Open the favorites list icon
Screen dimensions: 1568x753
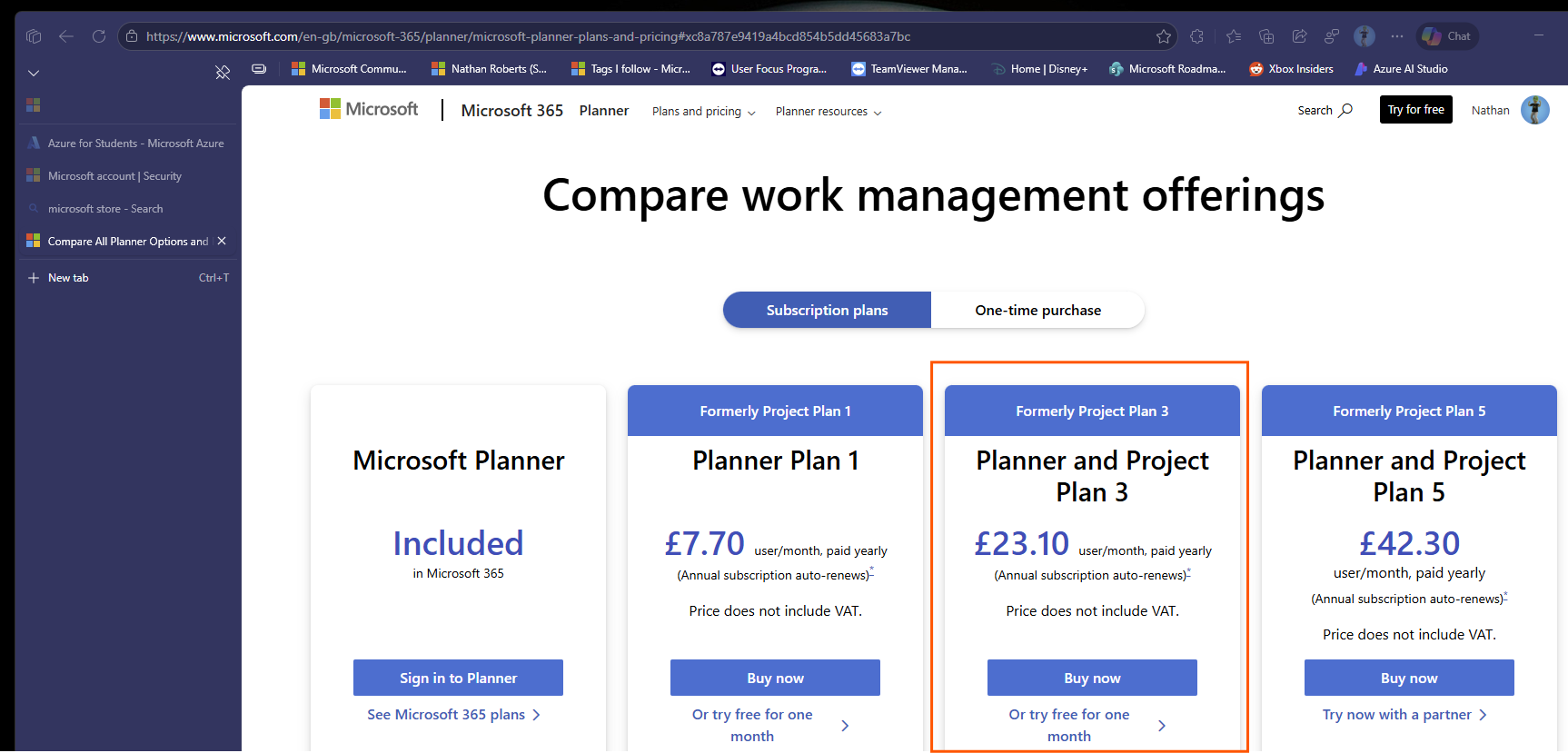click(x=1233, y=36)
